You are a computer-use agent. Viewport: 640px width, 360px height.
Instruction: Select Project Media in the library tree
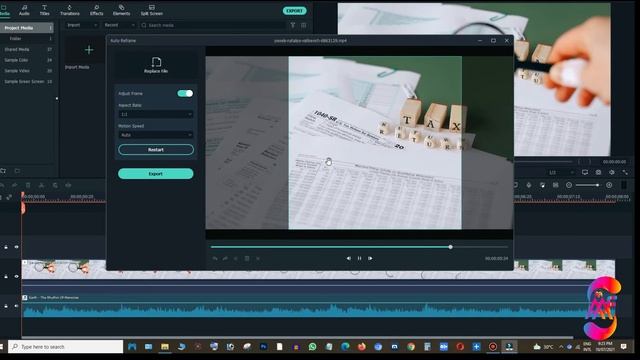[x=27, y=28]
